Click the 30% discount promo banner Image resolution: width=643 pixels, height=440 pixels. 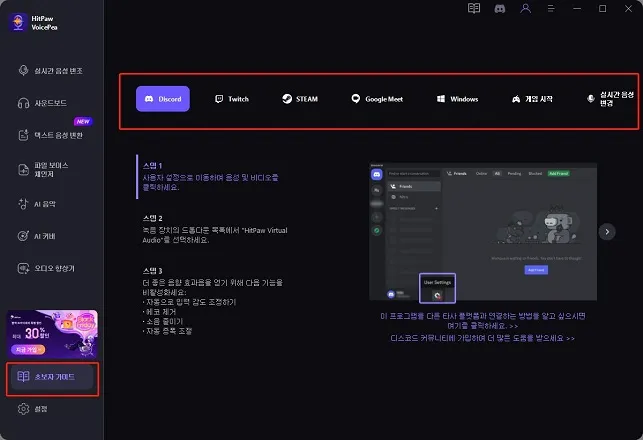tap(52, 333)
